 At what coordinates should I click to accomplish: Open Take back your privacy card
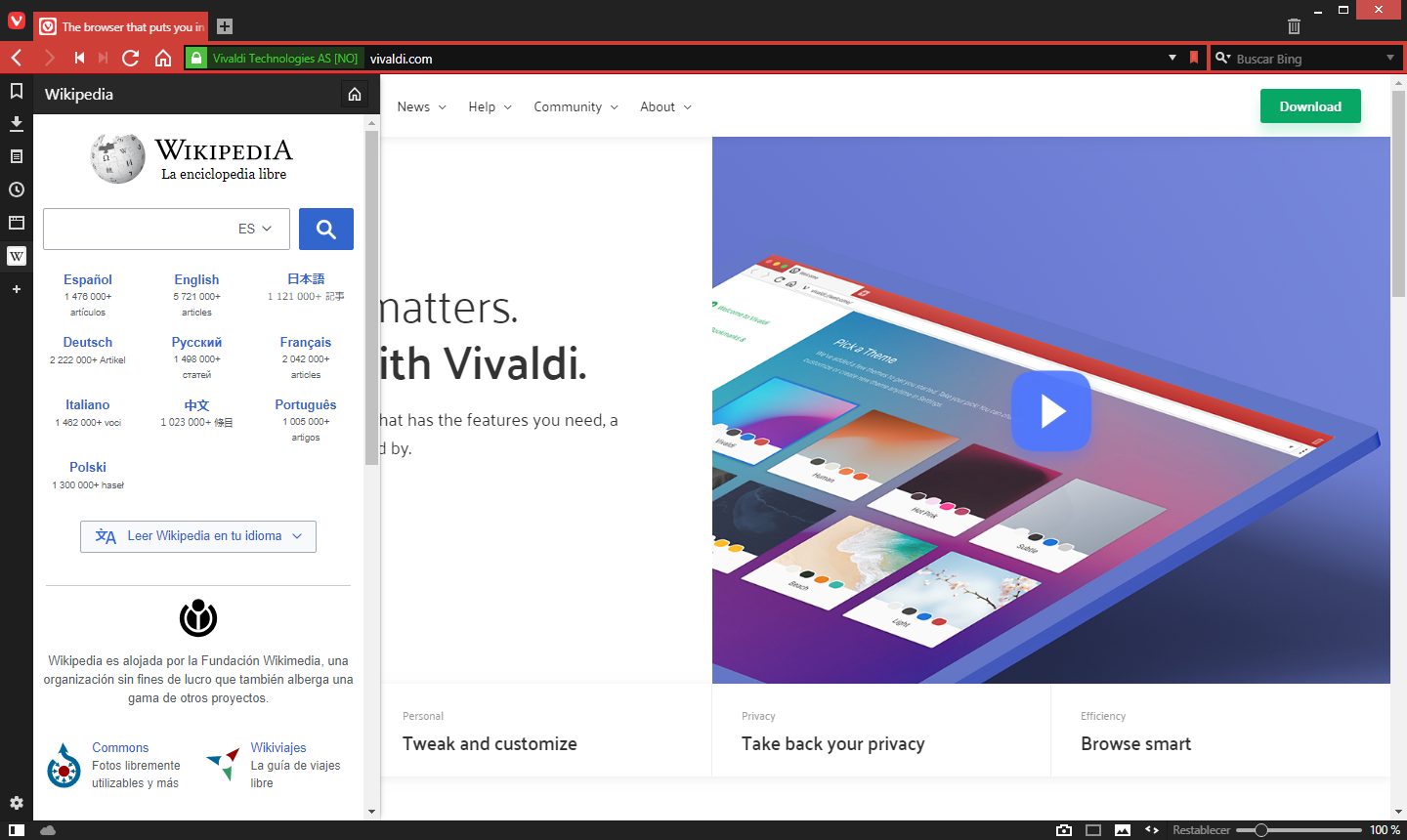pos(881,731)
